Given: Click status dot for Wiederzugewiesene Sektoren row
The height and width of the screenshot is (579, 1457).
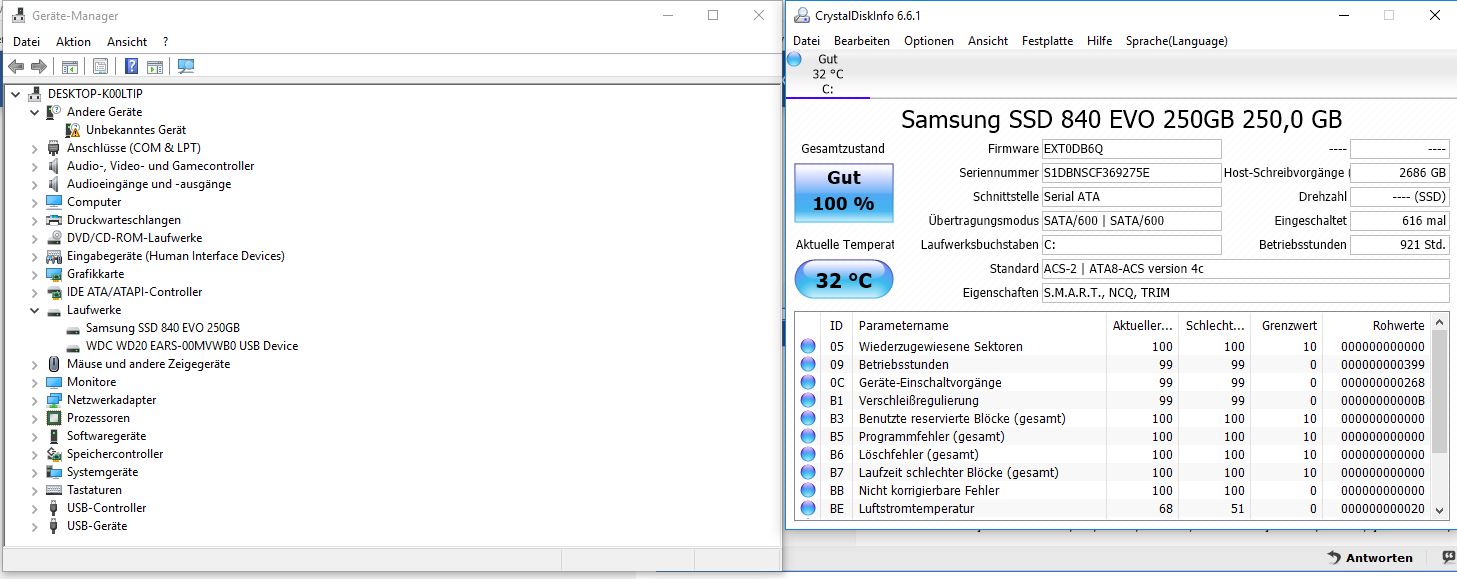Looking at the screenshot, I should (x=808, y=347).
